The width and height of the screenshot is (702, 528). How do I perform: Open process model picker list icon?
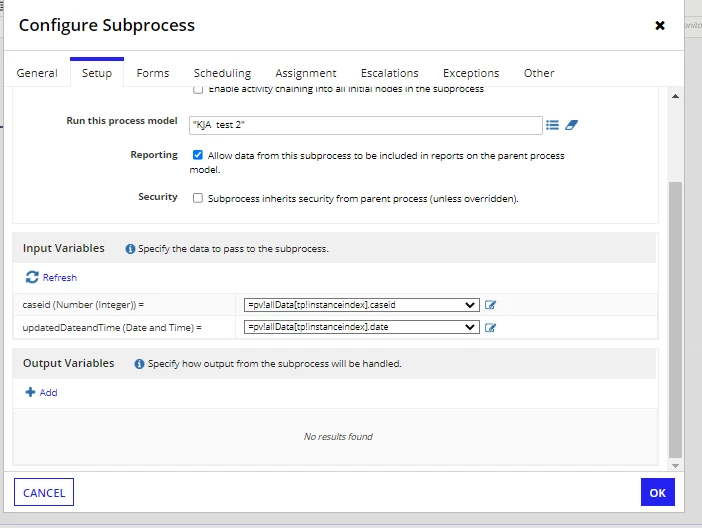552,125
